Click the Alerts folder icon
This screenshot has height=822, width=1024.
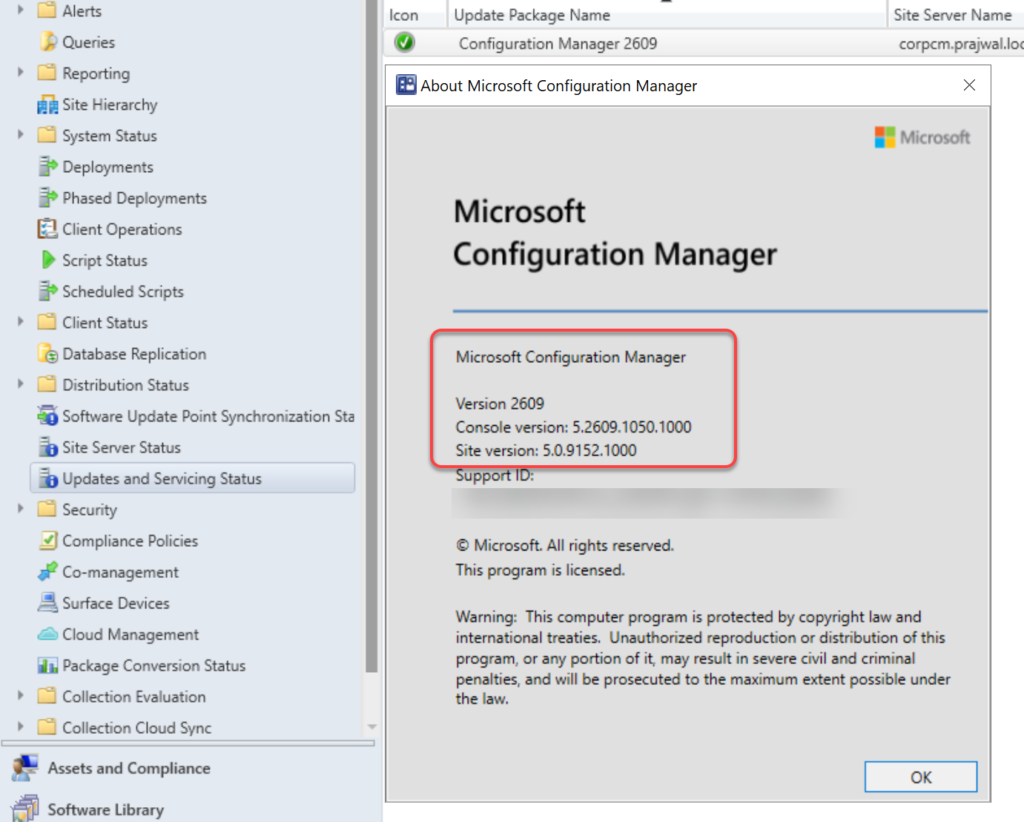tap(46, 10)
